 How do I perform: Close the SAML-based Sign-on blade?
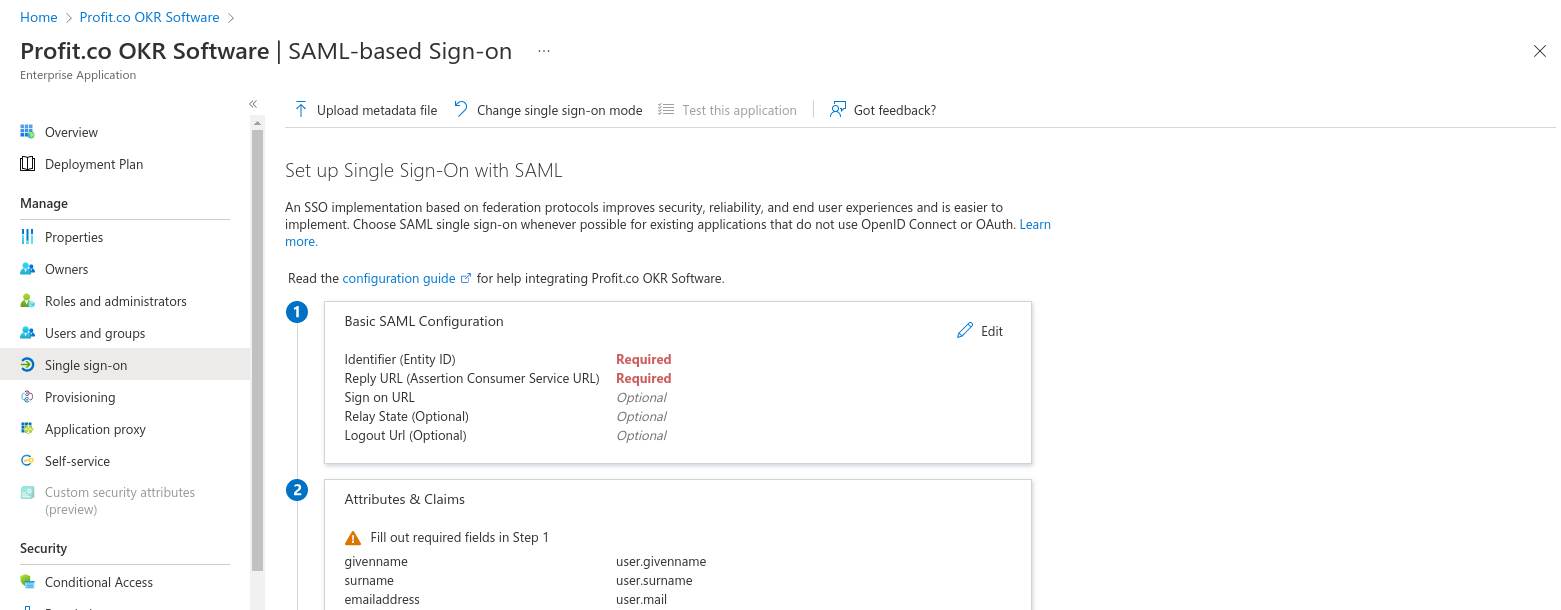point(1540,51)
